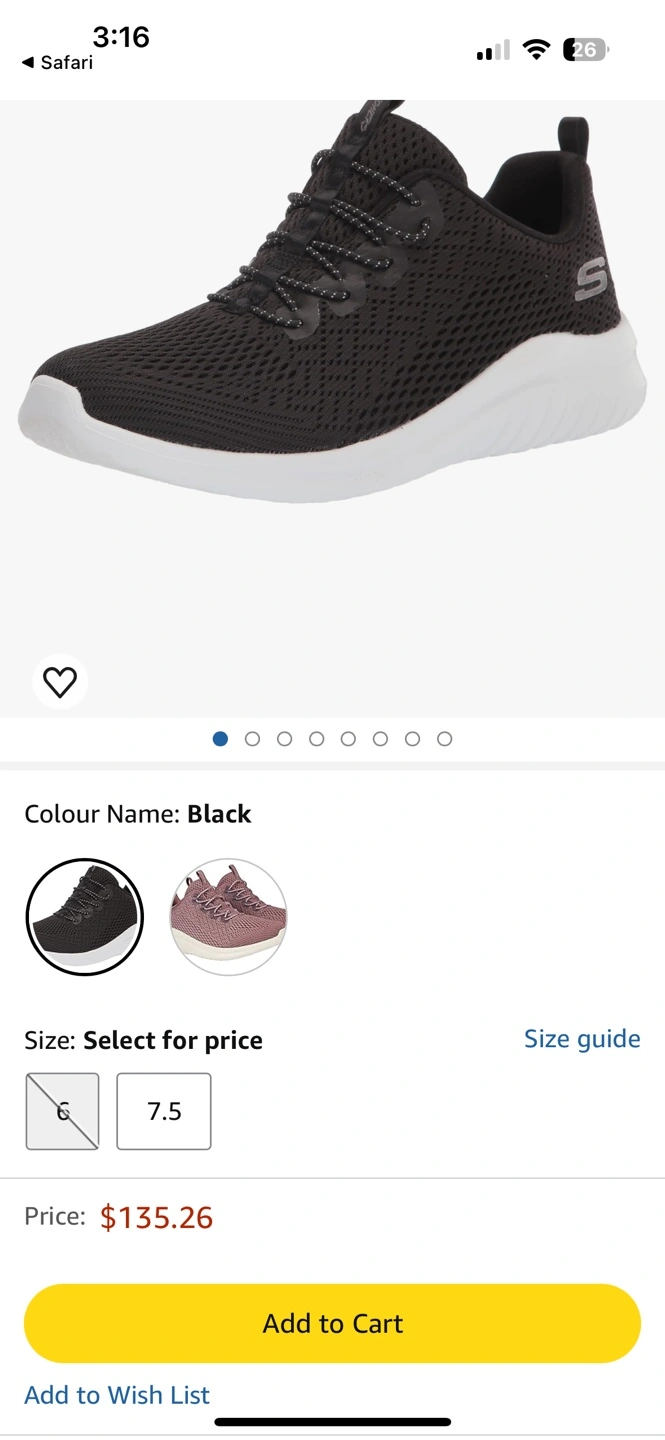Image resolution: width=665 pixels, height=1440 pixels.
Task: Tap the unavailable size 6 option
Action: [62, 1111]
